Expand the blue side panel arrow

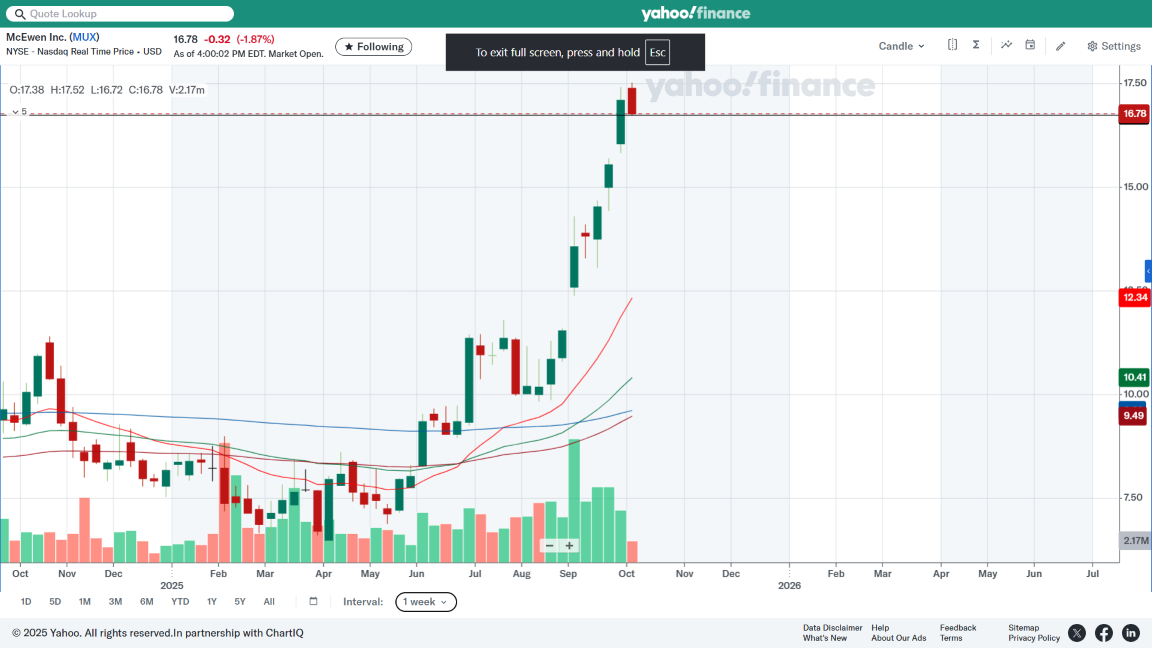tap(1148, 271)
